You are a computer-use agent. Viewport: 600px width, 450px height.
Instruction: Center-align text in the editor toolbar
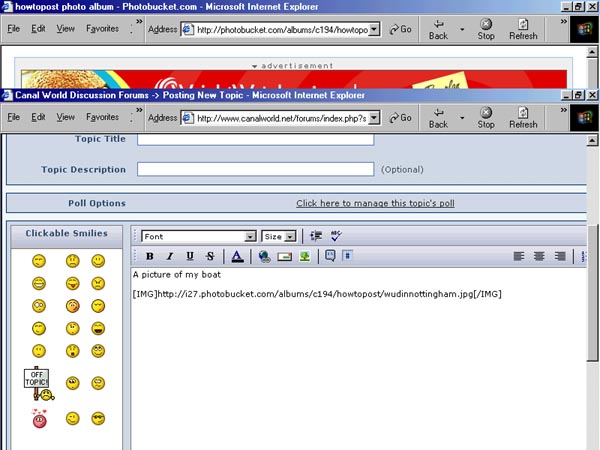pos(539,256)
